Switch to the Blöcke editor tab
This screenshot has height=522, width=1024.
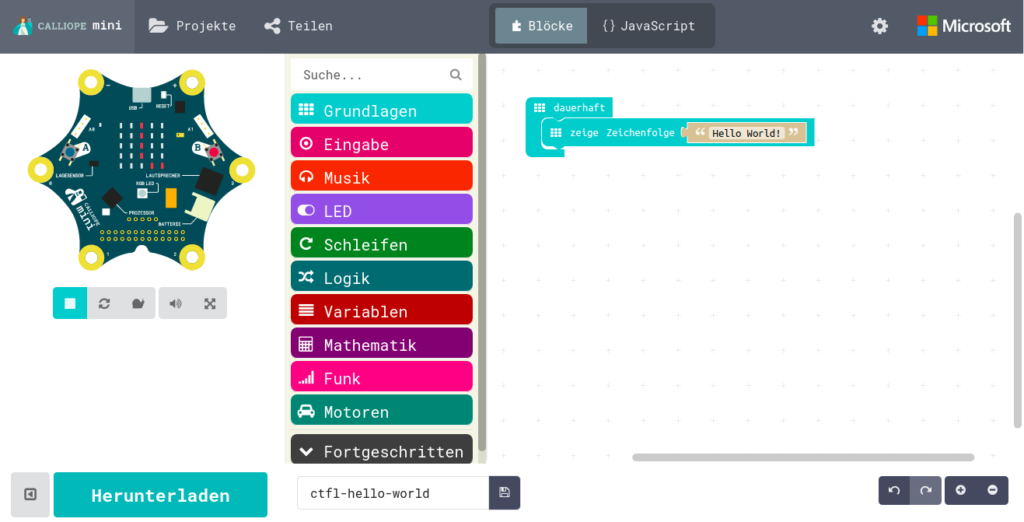(x=541, y=26)
